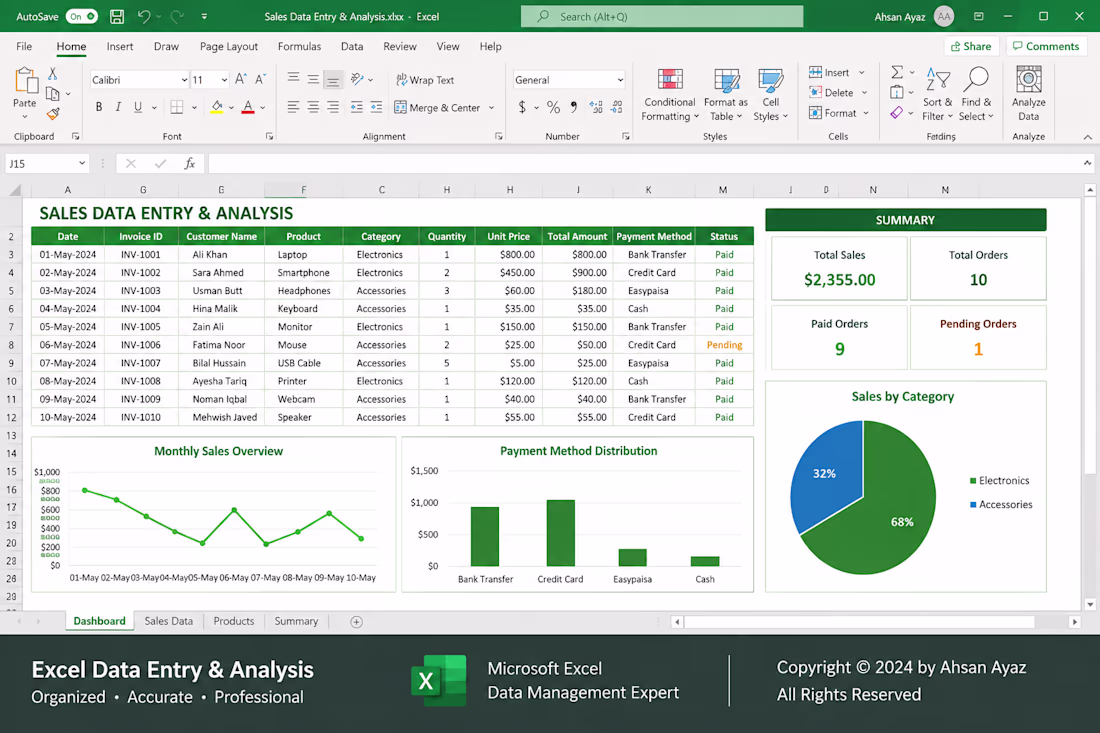Toggle Center horizontal alignment
The height and width of the screenshot is (733, 1100).
[x=313, y=107]
